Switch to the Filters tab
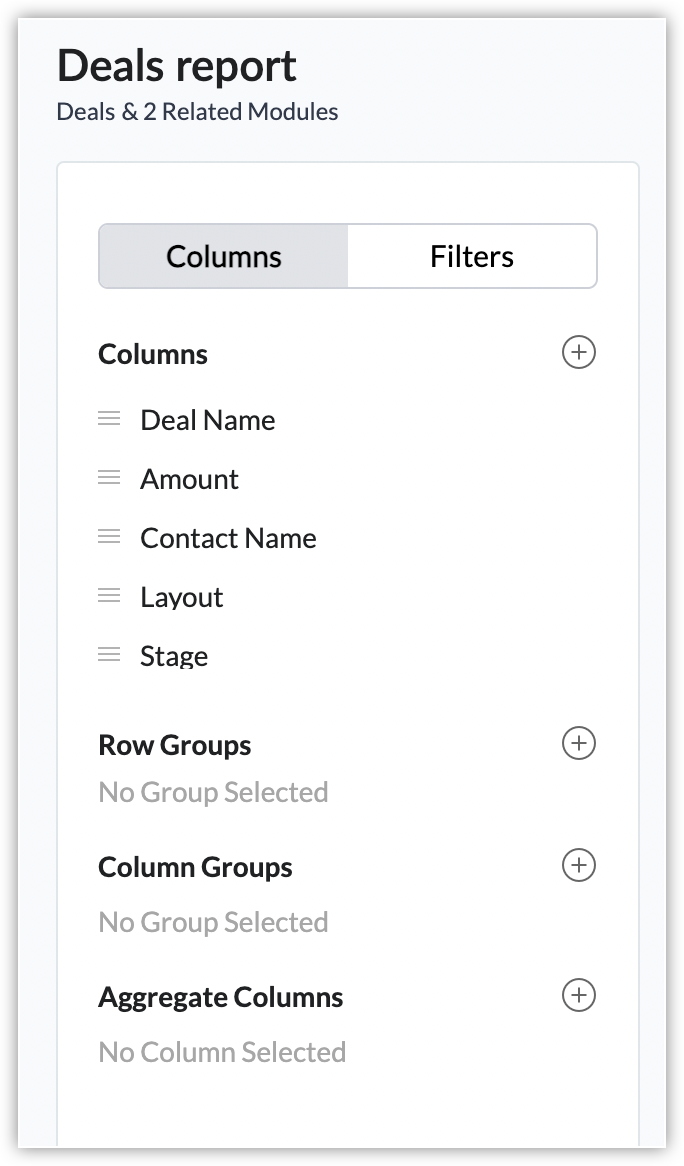 click(x=472, y=257)
